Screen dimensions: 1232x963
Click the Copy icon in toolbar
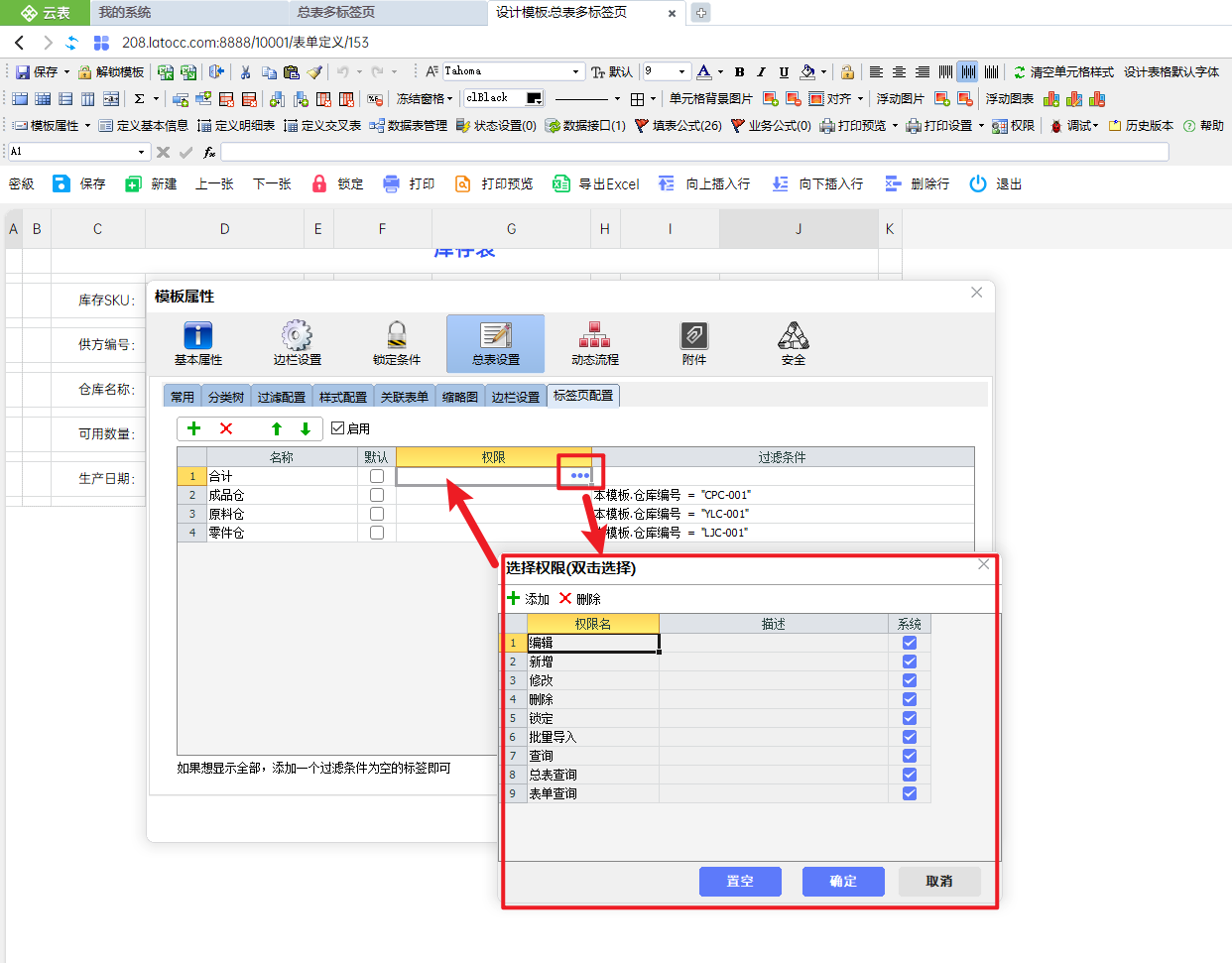tap(269, 71)
